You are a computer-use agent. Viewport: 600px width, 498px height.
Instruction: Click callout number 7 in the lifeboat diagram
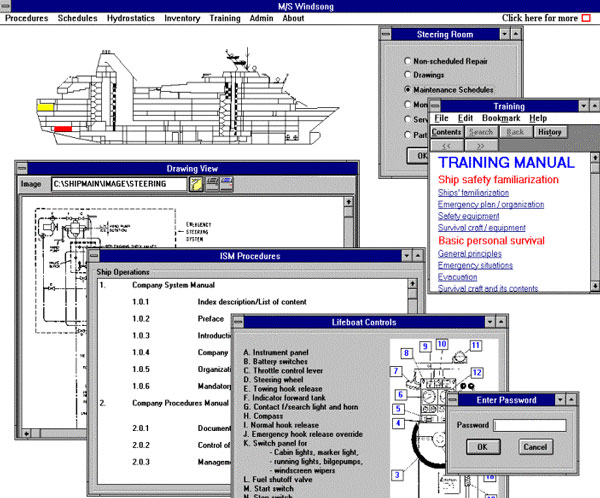coord(396,371)
